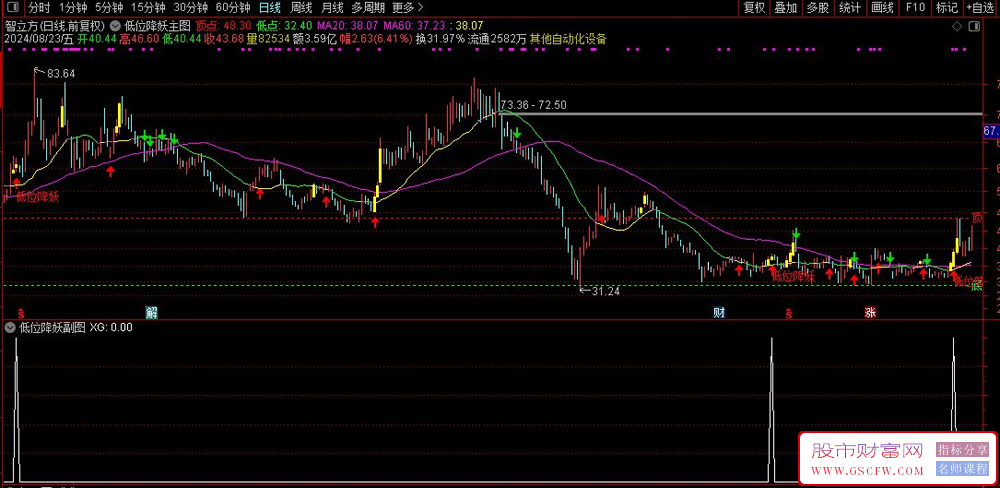The height and width of the screenshot is (488, 1000).
Task: Activate the 画线 drawing tool
Action: click(x=882, y=8)
